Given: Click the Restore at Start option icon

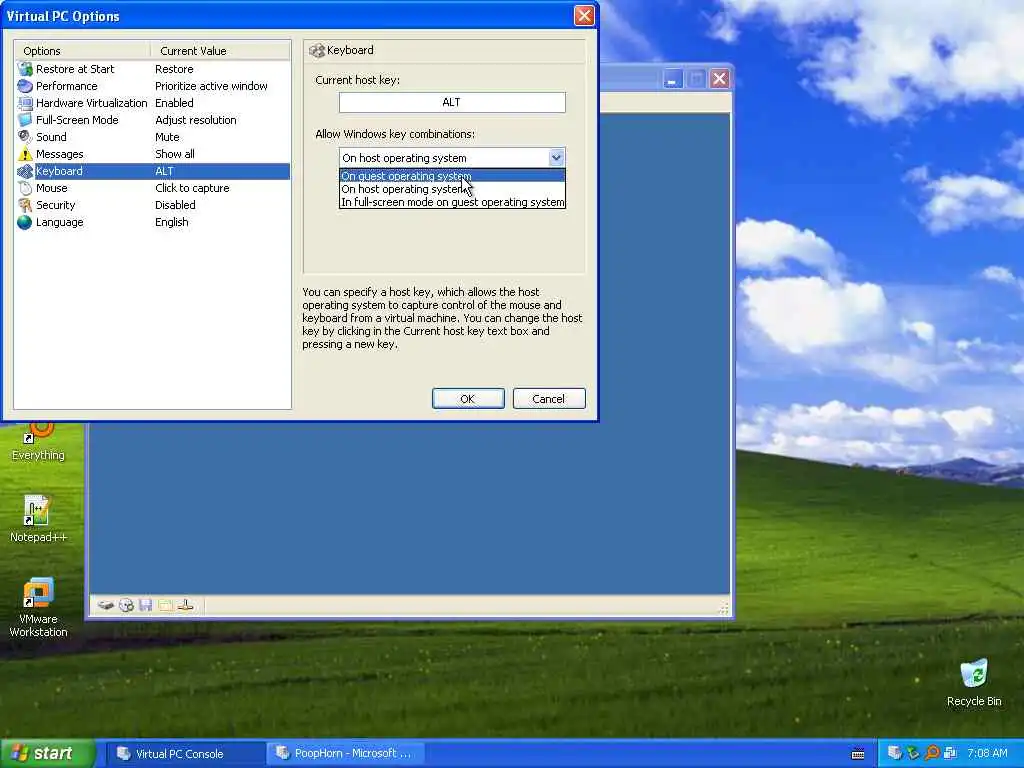Looking at the screenshot, I should 25,69.
